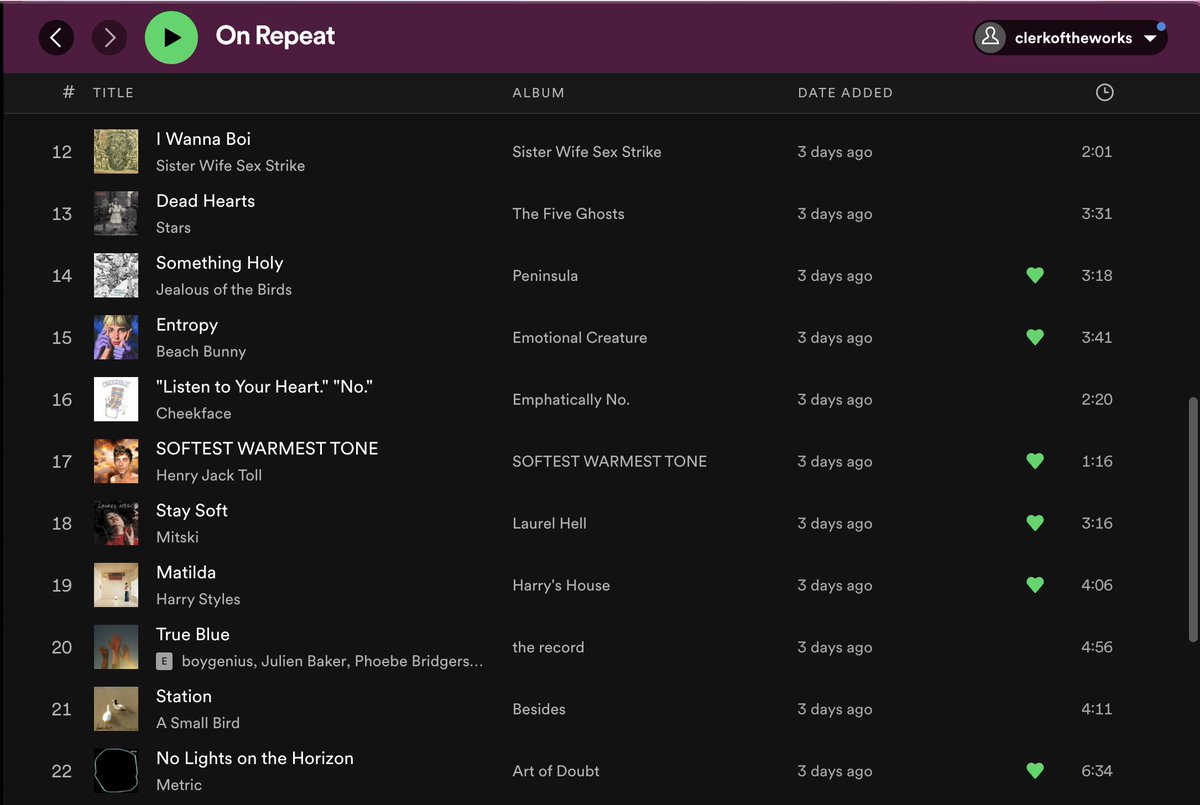Open Jealous of the Birds artist page

pos(224,290)
